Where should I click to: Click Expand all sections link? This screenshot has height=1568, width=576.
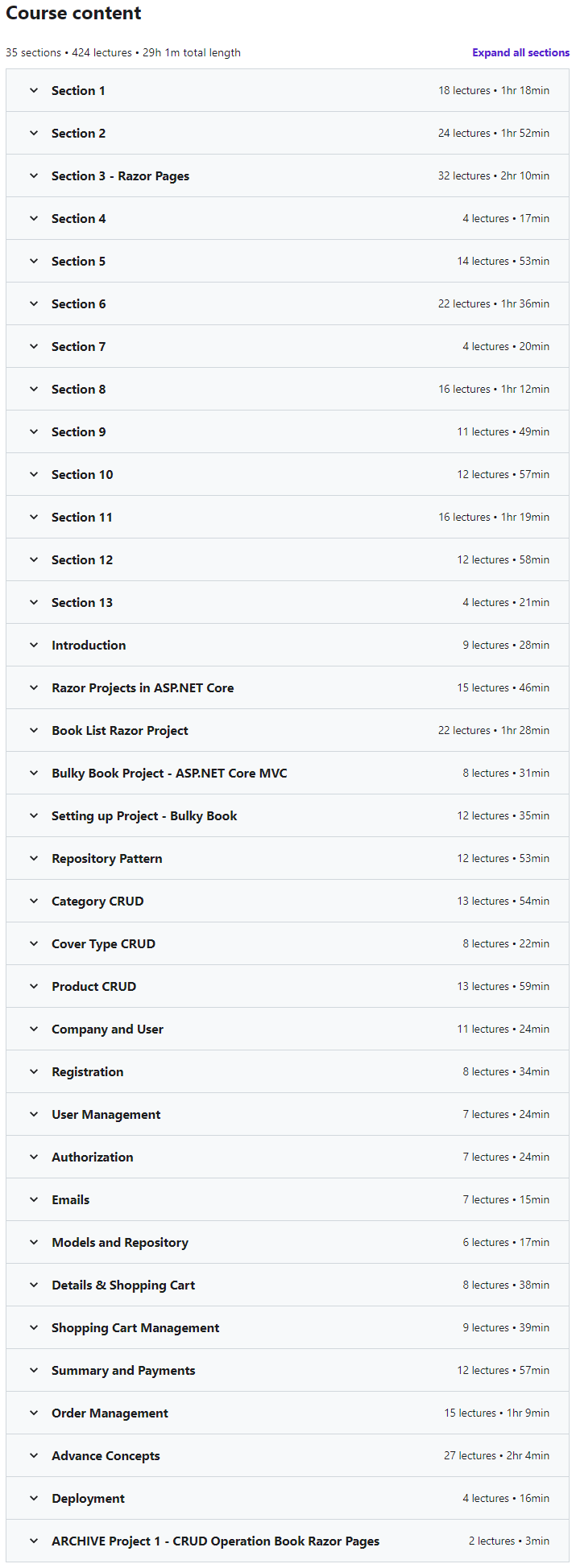coord(520,53)
